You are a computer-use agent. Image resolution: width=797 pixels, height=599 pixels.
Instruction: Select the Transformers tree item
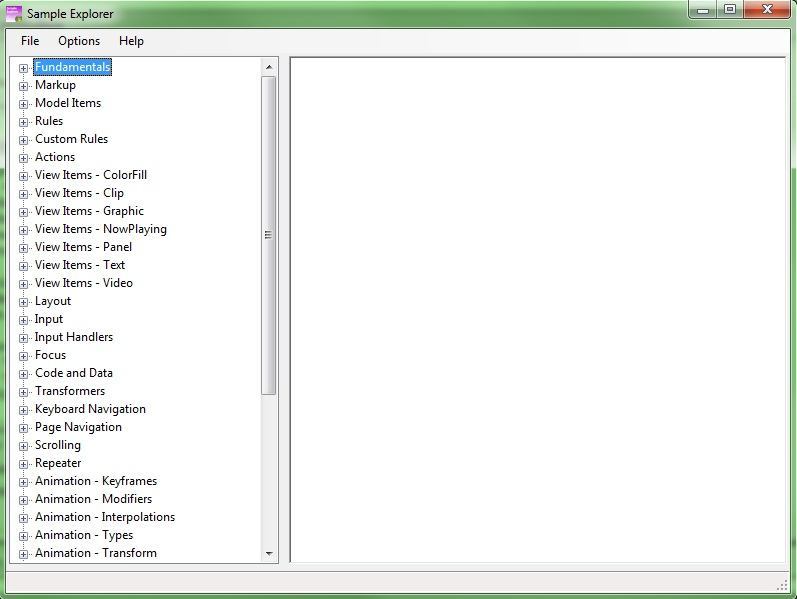pyautogui.click(x=70, y=391)
